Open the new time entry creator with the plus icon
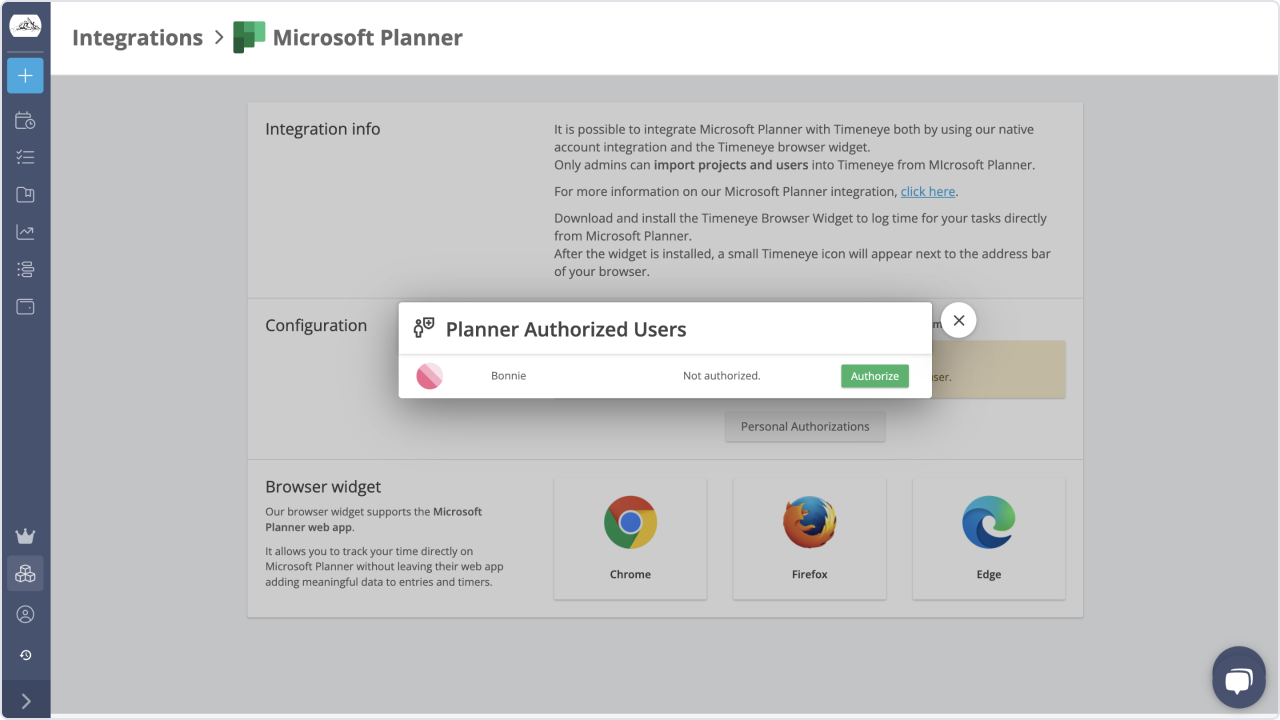Image resolution: width=1280 pixels, height=720 pixels. click(x=25, y=75)
